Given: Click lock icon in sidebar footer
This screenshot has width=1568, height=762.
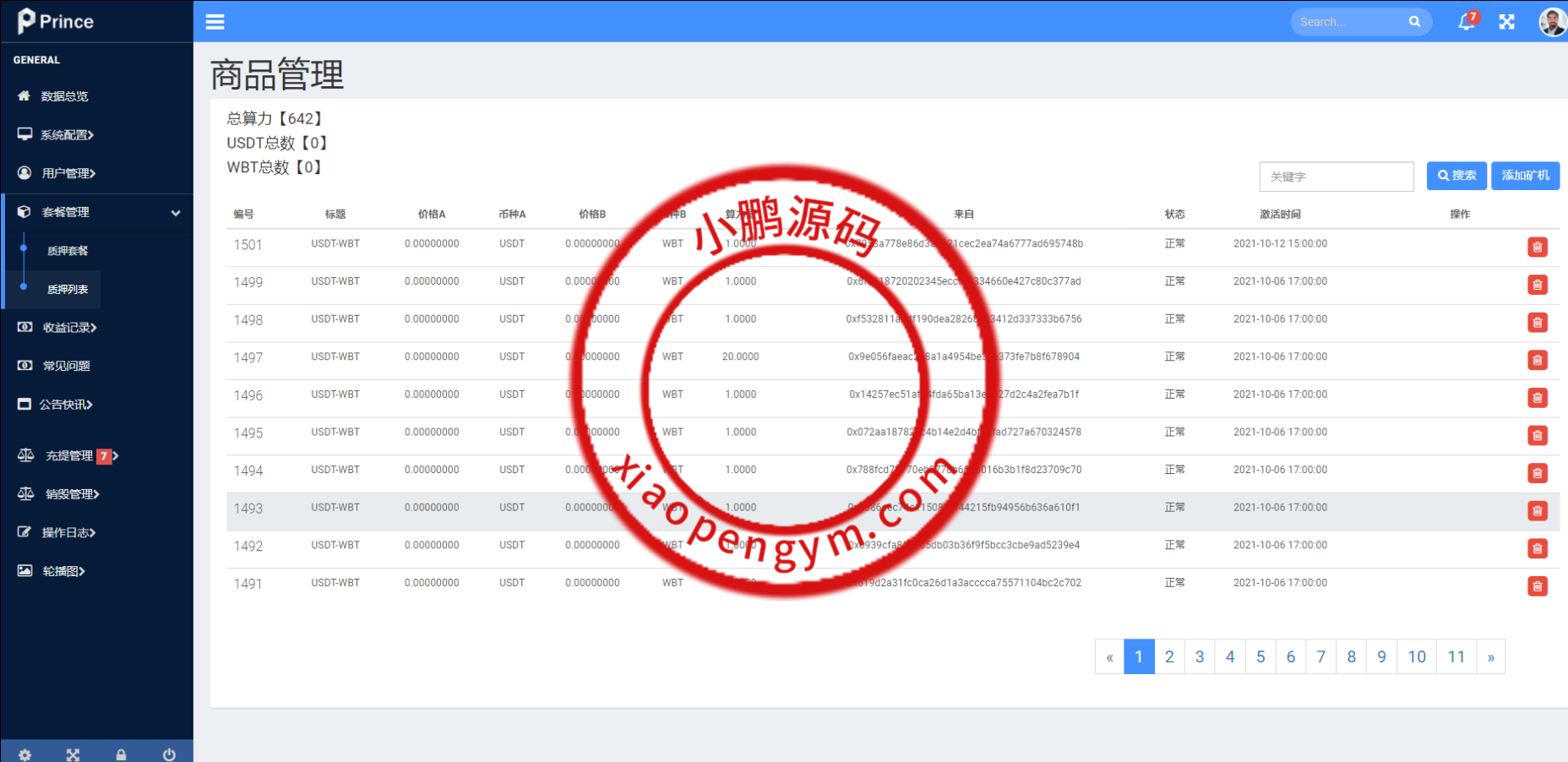Looking at the screenshot, I should coord(121,754).
